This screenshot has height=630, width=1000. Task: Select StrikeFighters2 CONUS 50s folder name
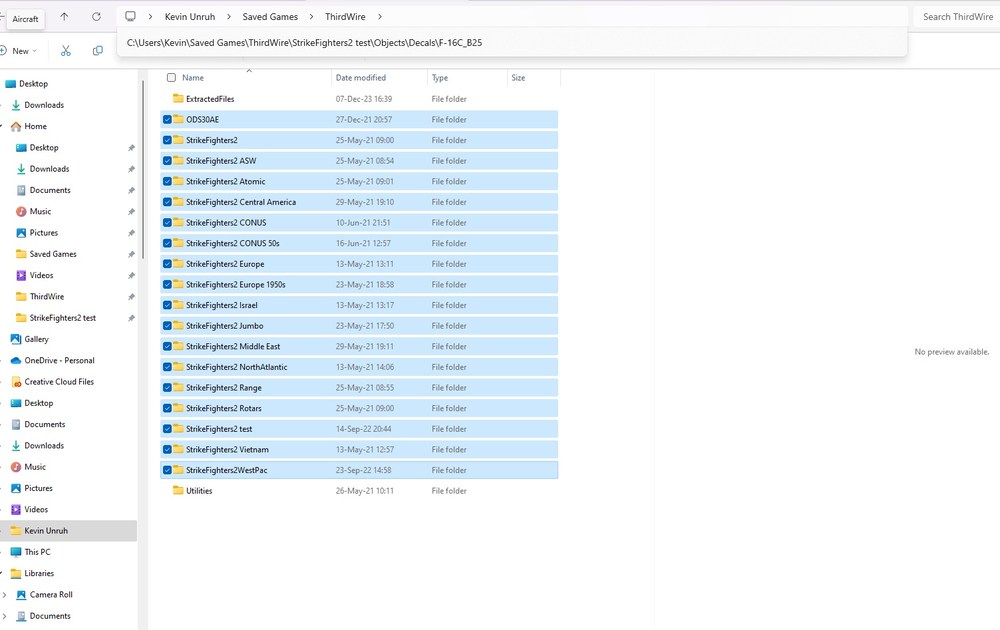coord(233,244)
